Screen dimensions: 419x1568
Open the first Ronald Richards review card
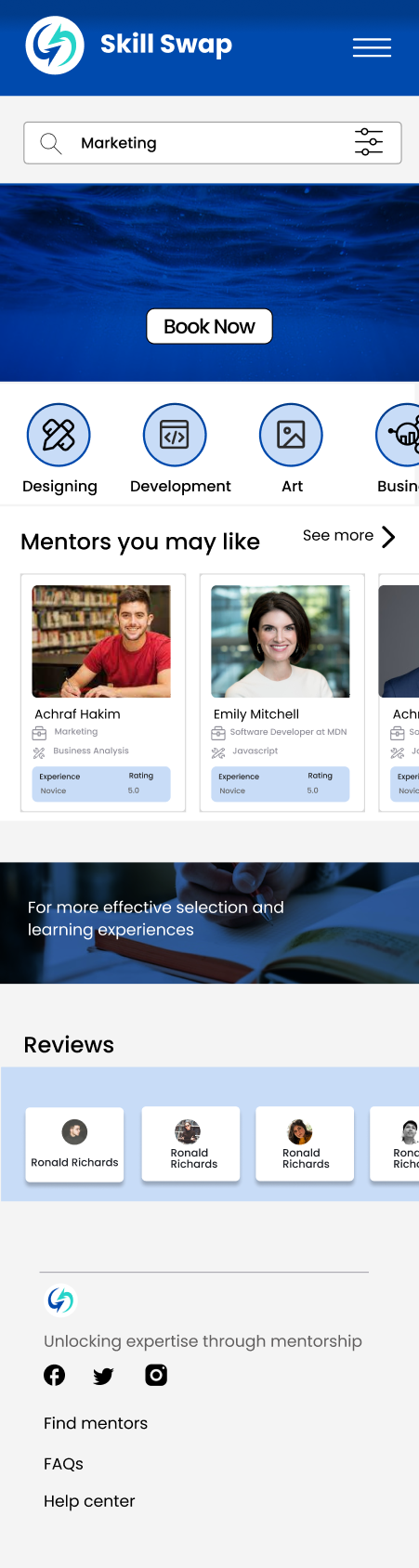(x=74, y=1144)
